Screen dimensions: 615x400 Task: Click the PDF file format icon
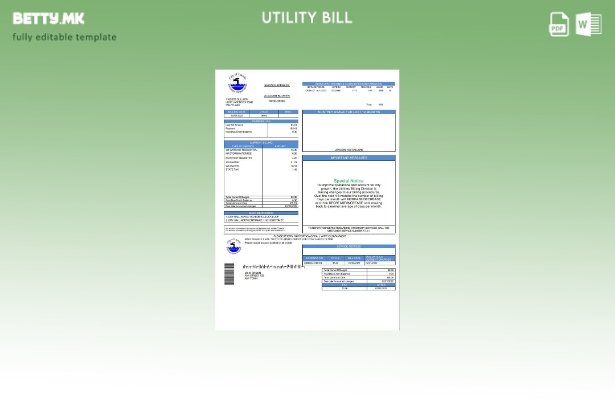pyautogui.click(x=559, y=25)
